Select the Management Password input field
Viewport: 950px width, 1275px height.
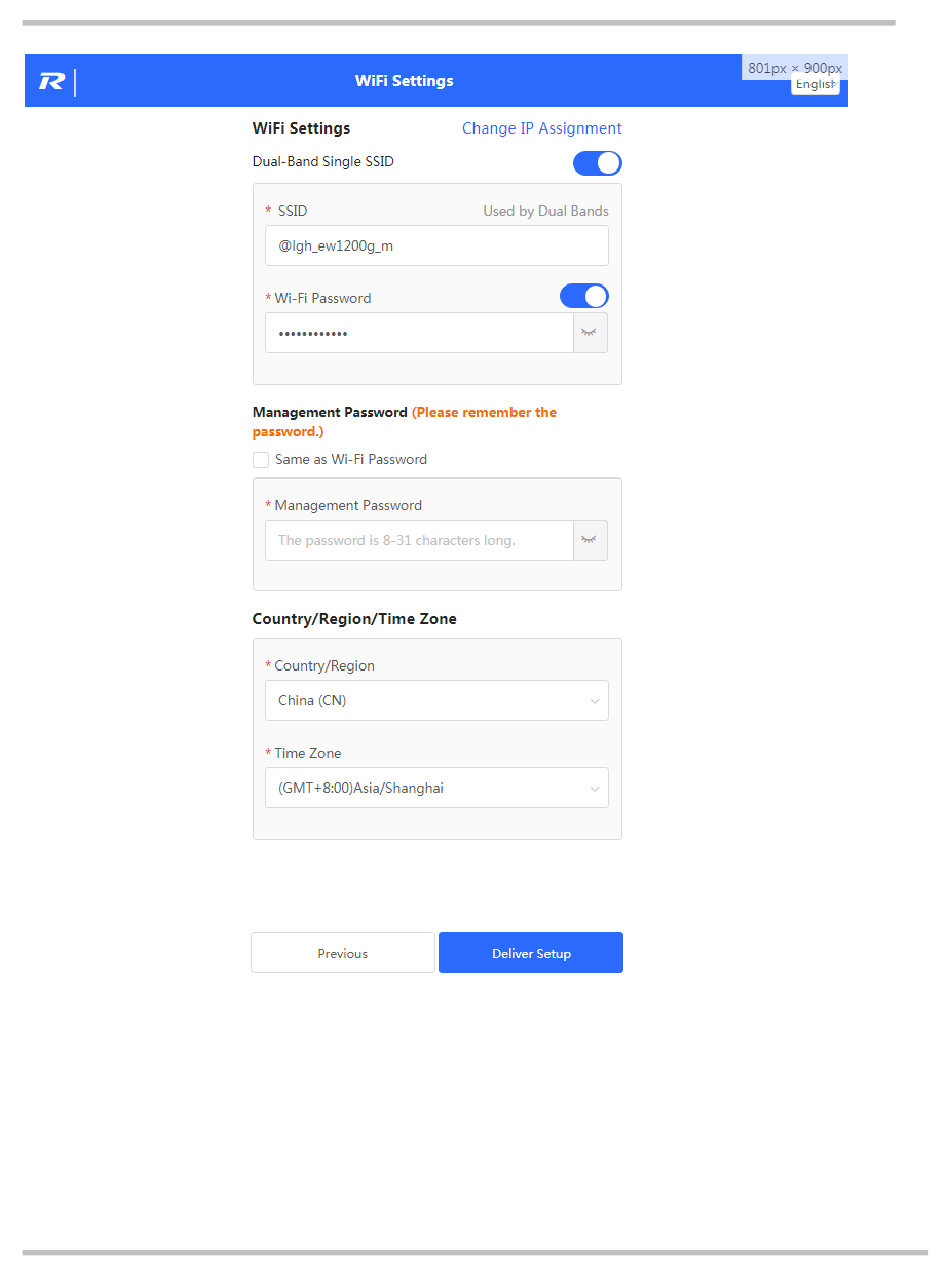point(419,540)
